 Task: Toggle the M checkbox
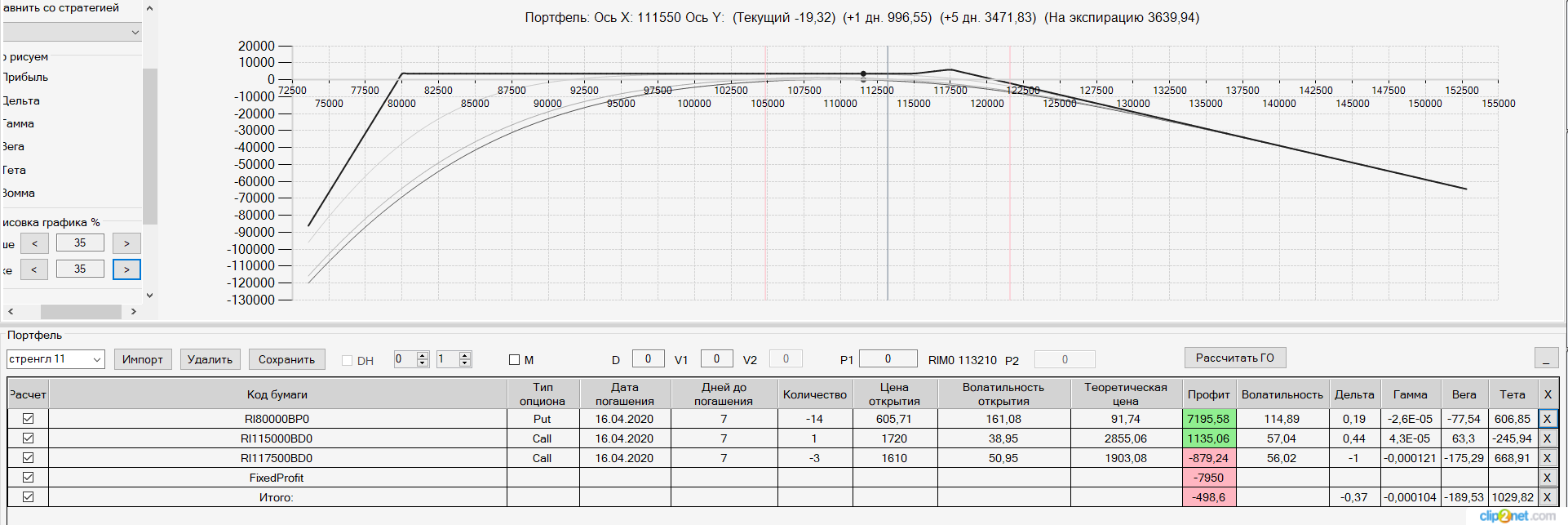tap(514, 359)
